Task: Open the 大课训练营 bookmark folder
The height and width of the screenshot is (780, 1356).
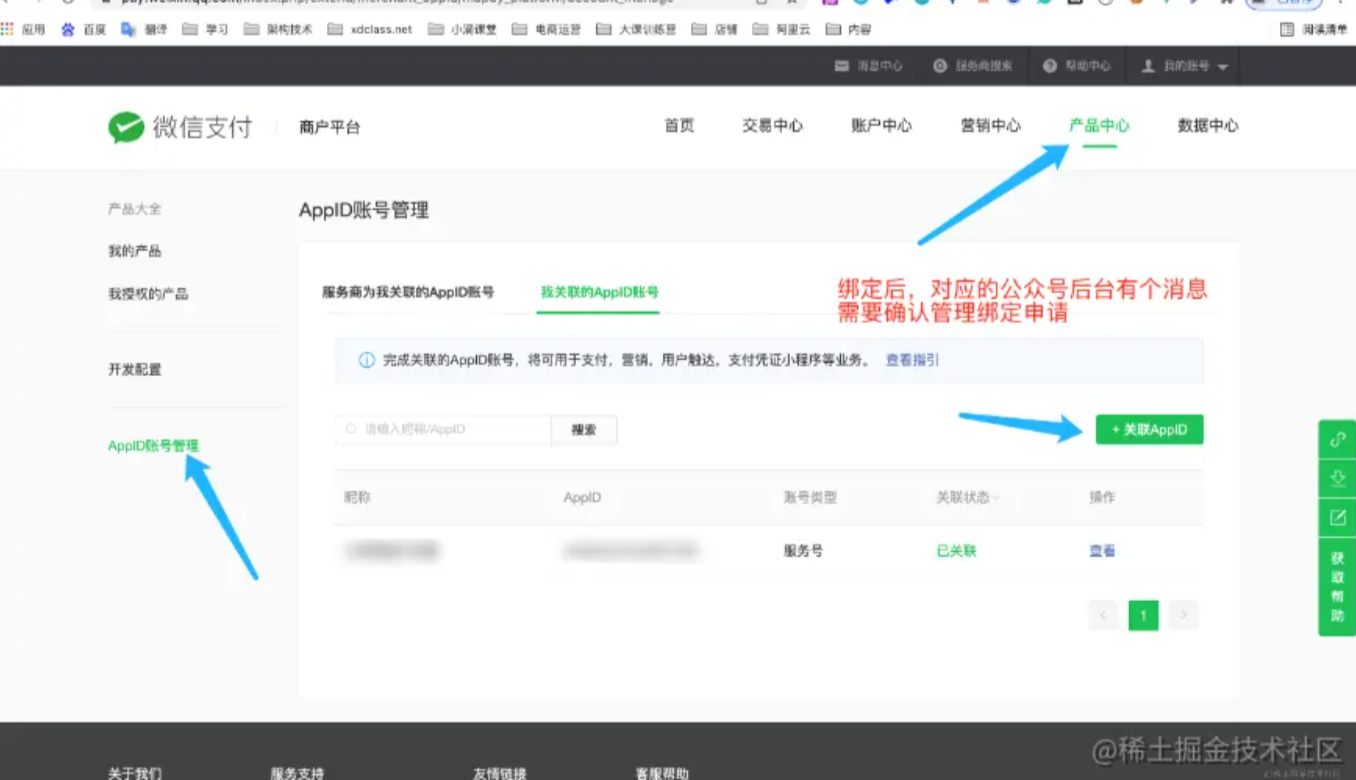Action: pyautogui.click(x=636, y=29)
